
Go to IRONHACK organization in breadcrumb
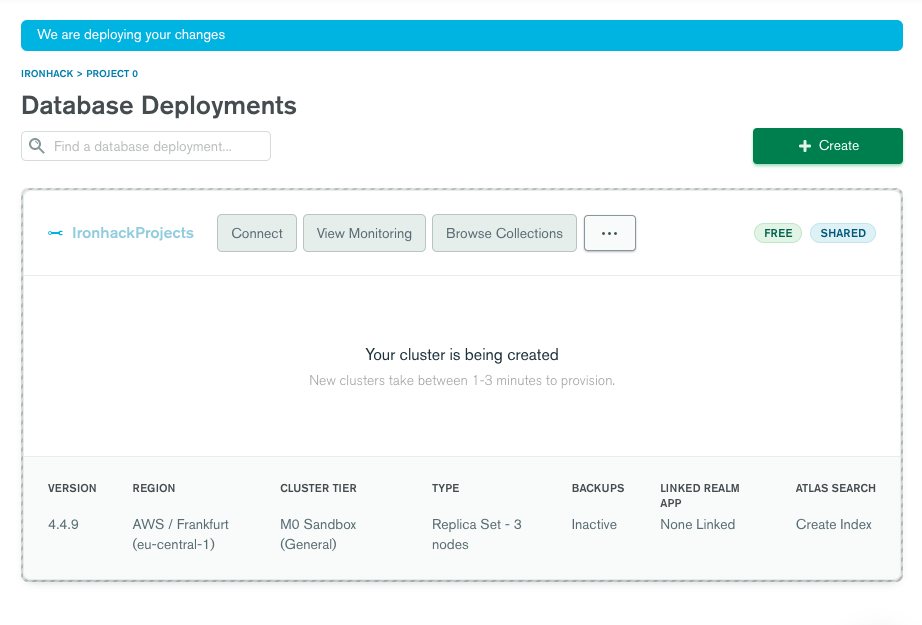47,74
